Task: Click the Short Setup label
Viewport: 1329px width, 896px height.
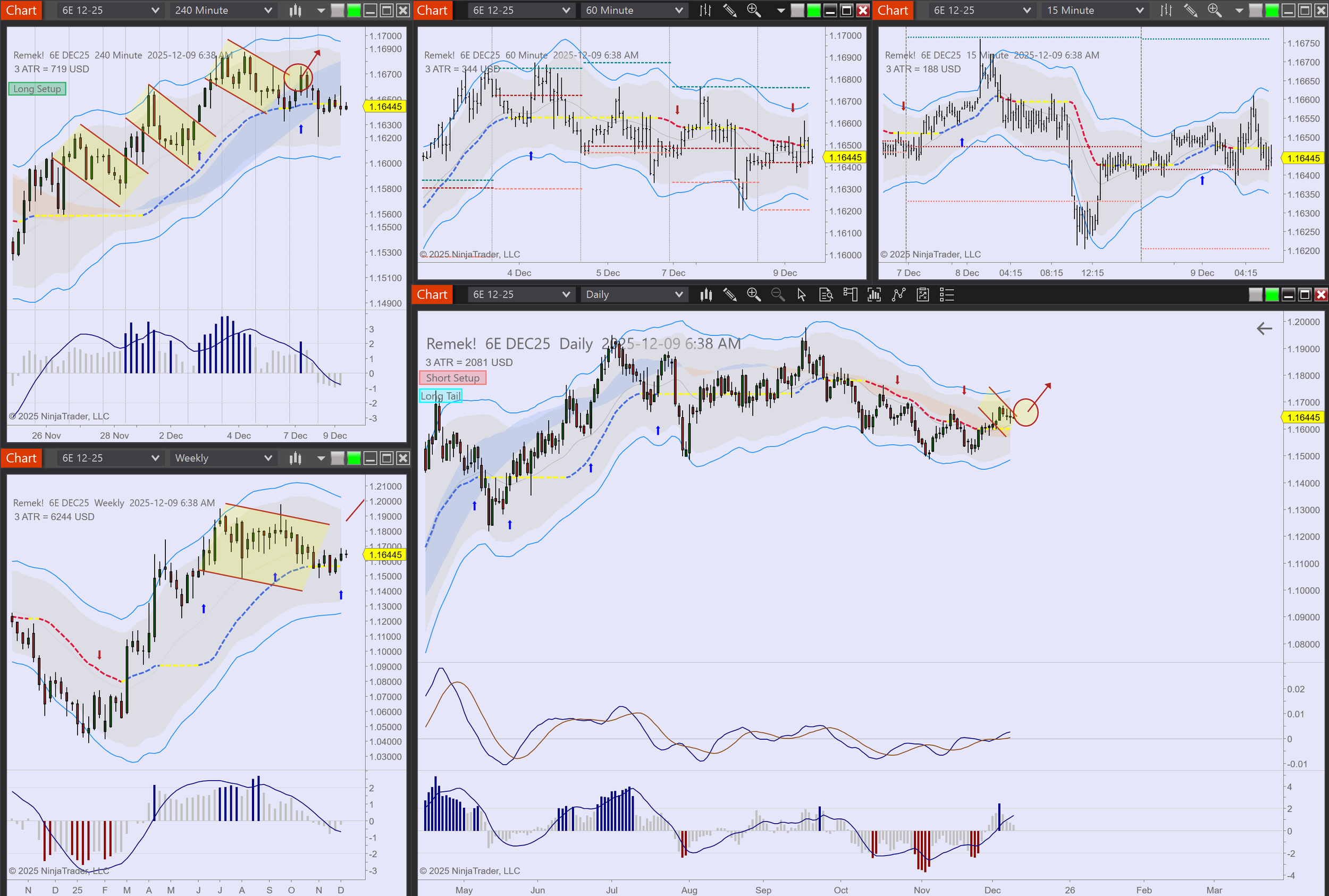Action: point(453,378)
